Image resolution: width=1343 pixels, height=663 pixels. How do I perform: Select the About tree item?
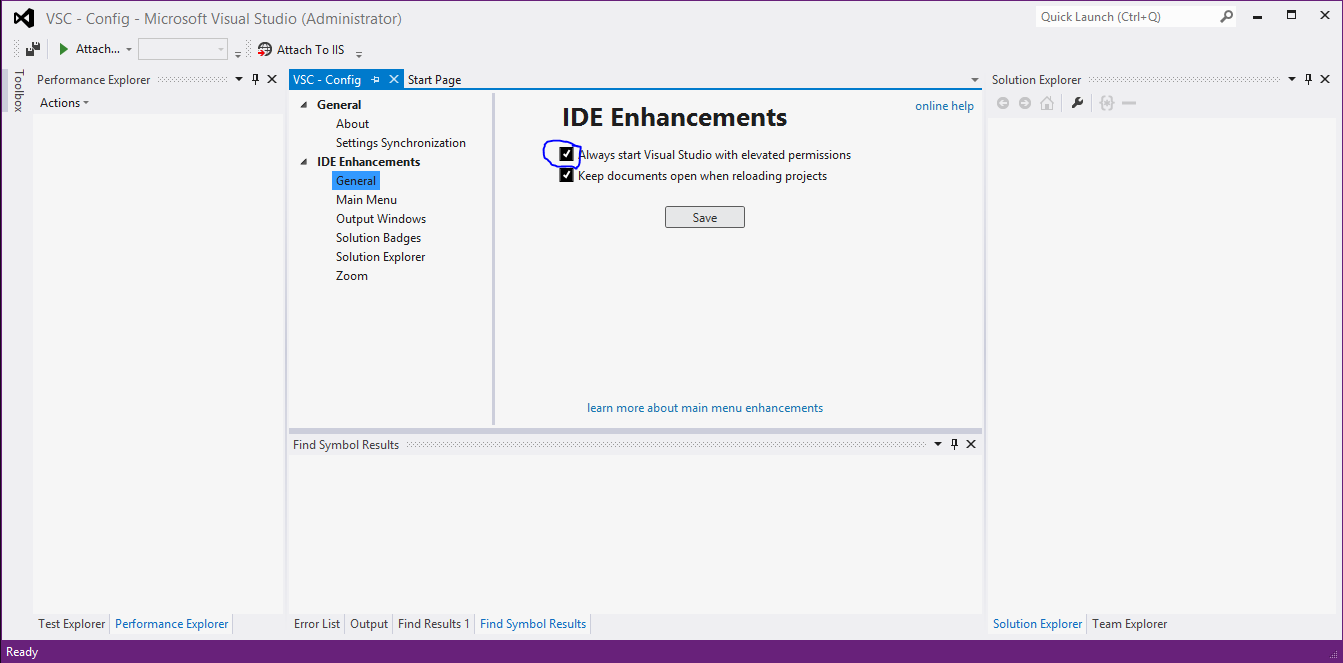point(352,124)
